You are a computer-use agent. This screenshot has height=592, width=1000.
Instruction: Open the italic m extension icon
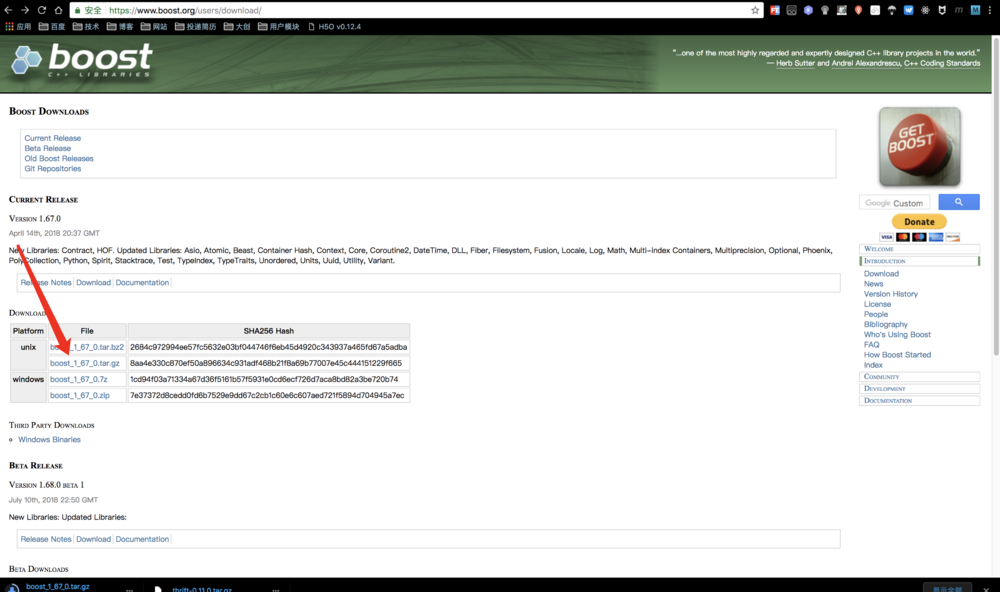pos(959,10)
